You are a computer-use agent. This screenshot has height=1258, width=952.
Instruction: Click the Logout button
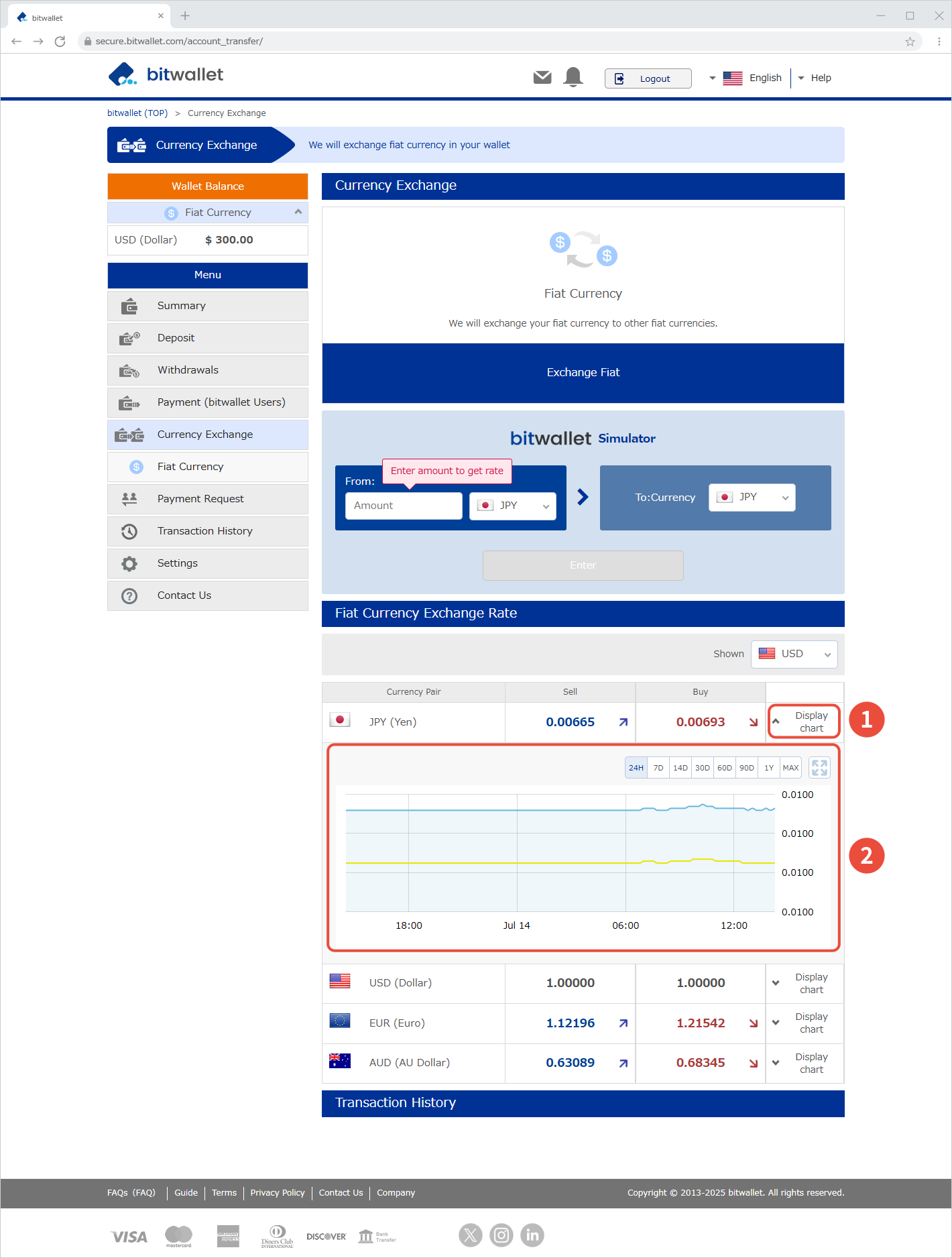coord(648,78)
